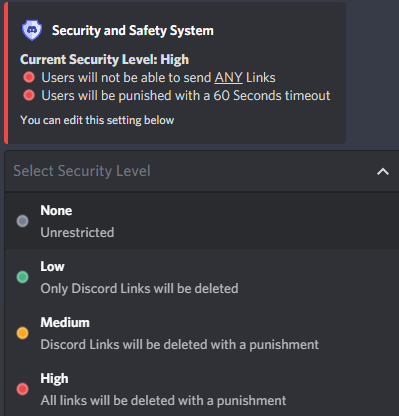Image resolution: width=399 pixels, height=416 pixels.
Task: Click the orange circle beside Medium option
Action: (x=23, y=333)
